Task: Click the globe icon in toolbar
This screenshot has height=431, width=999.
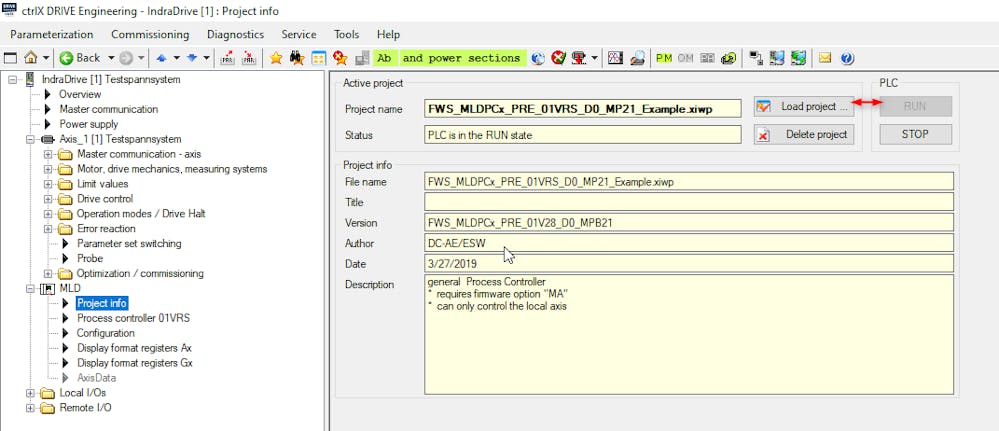Action: (x=538, y=58)
